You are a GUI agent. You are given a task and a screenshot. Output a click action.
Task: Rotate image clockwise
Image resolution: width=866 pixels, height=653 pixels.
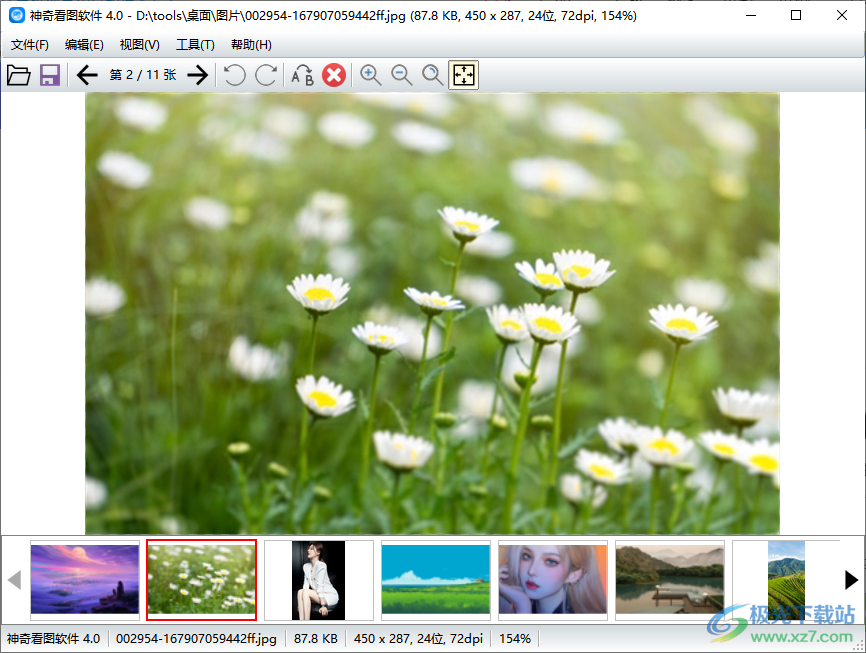point(266,75)
